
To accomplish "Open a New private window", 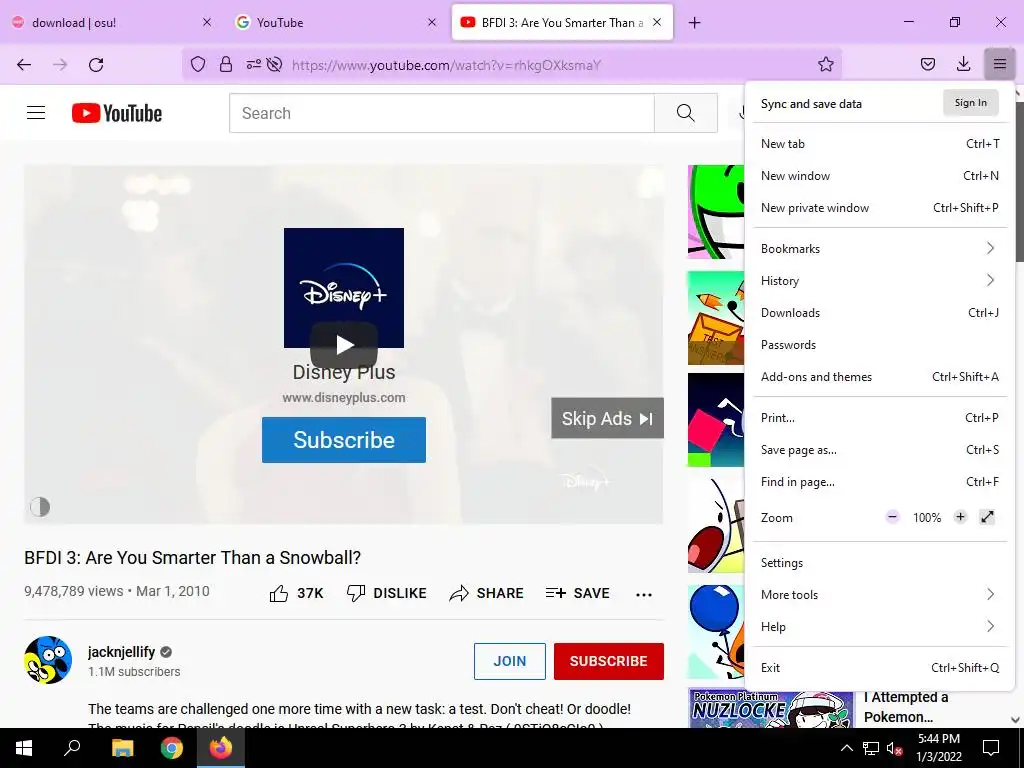I will [x=879, y=208].
